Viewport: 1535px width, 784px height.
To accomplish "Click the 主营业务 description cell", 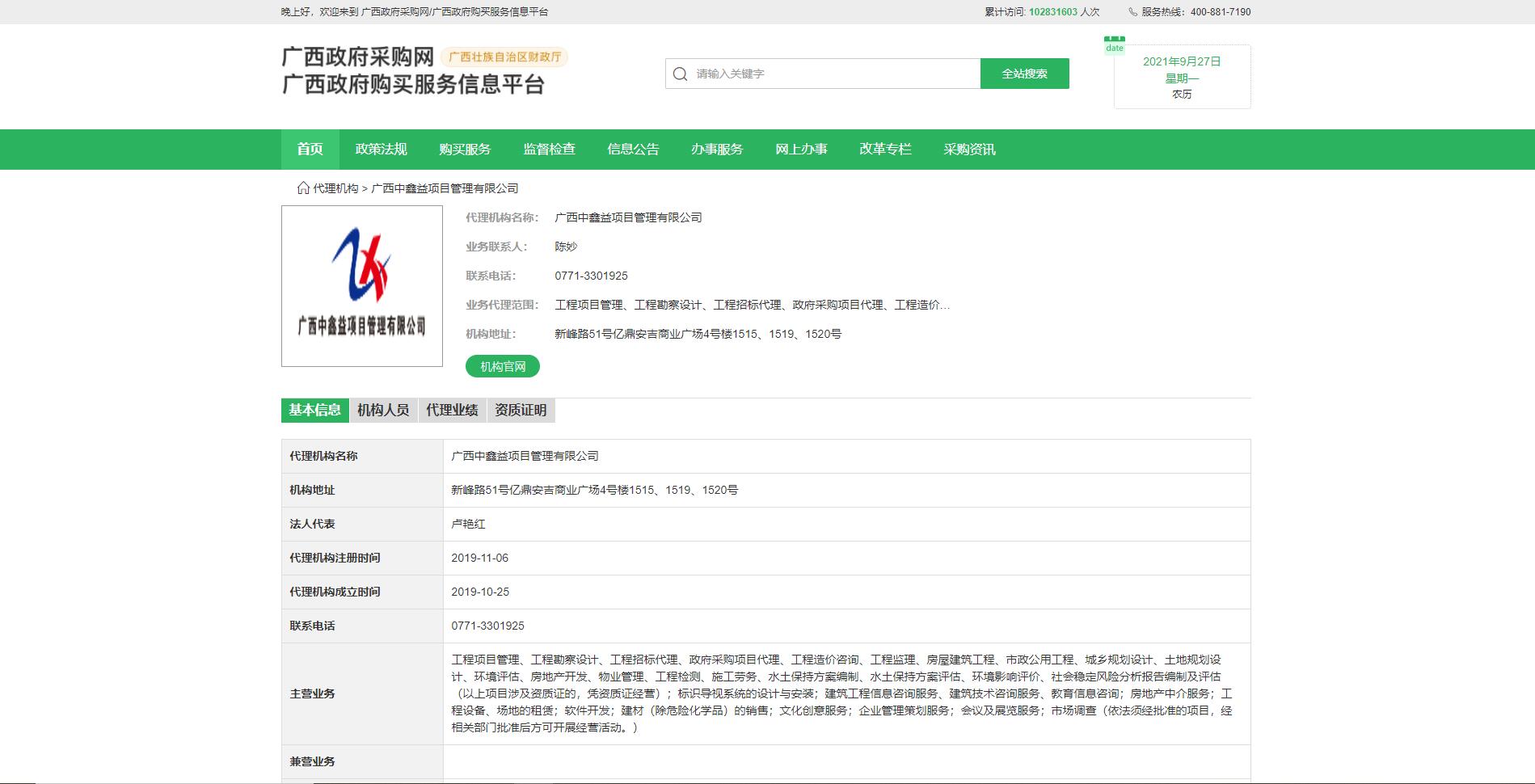I will pyautogui.click(x=846, y=693).
